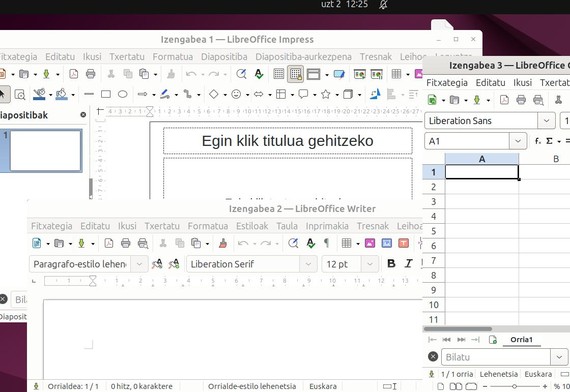Open Estiloak menu in Writer
Image resolution: width=570 pixels, height=392 pixels.
click(252, 226)
